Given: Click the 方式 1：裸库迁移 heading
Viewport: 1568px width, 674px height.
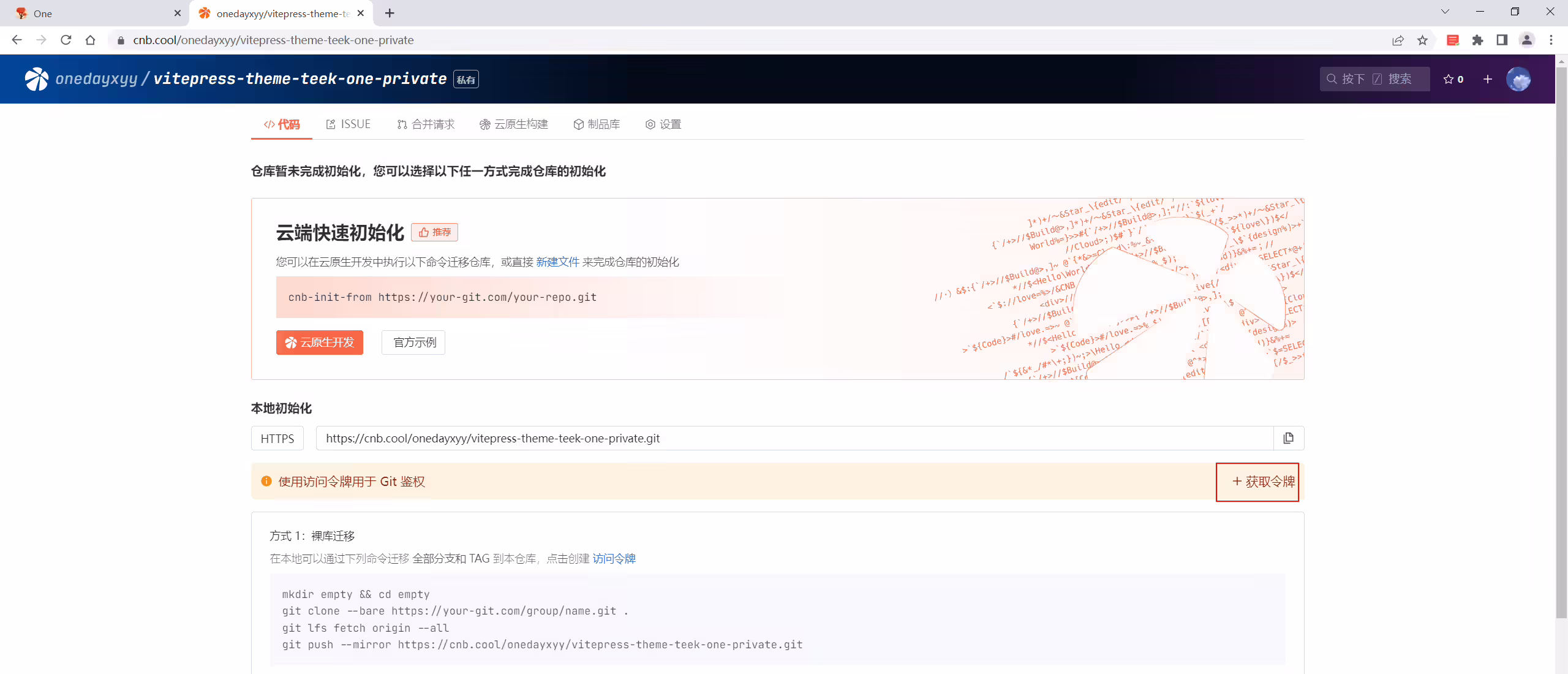Looking at the screenshot, I should pos(312,536).
